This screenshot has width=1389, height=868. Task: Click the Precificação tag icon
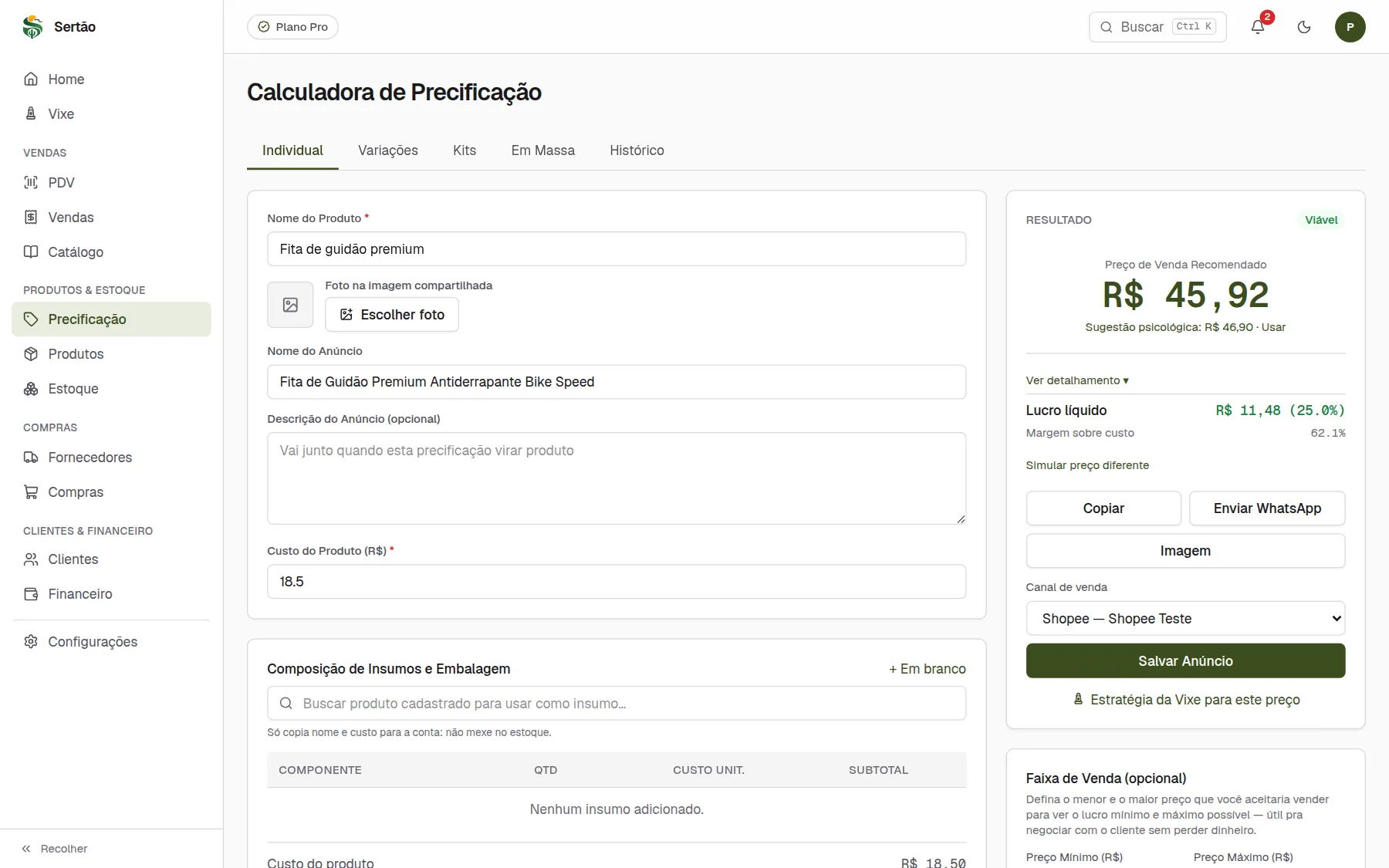click(31, 319)
